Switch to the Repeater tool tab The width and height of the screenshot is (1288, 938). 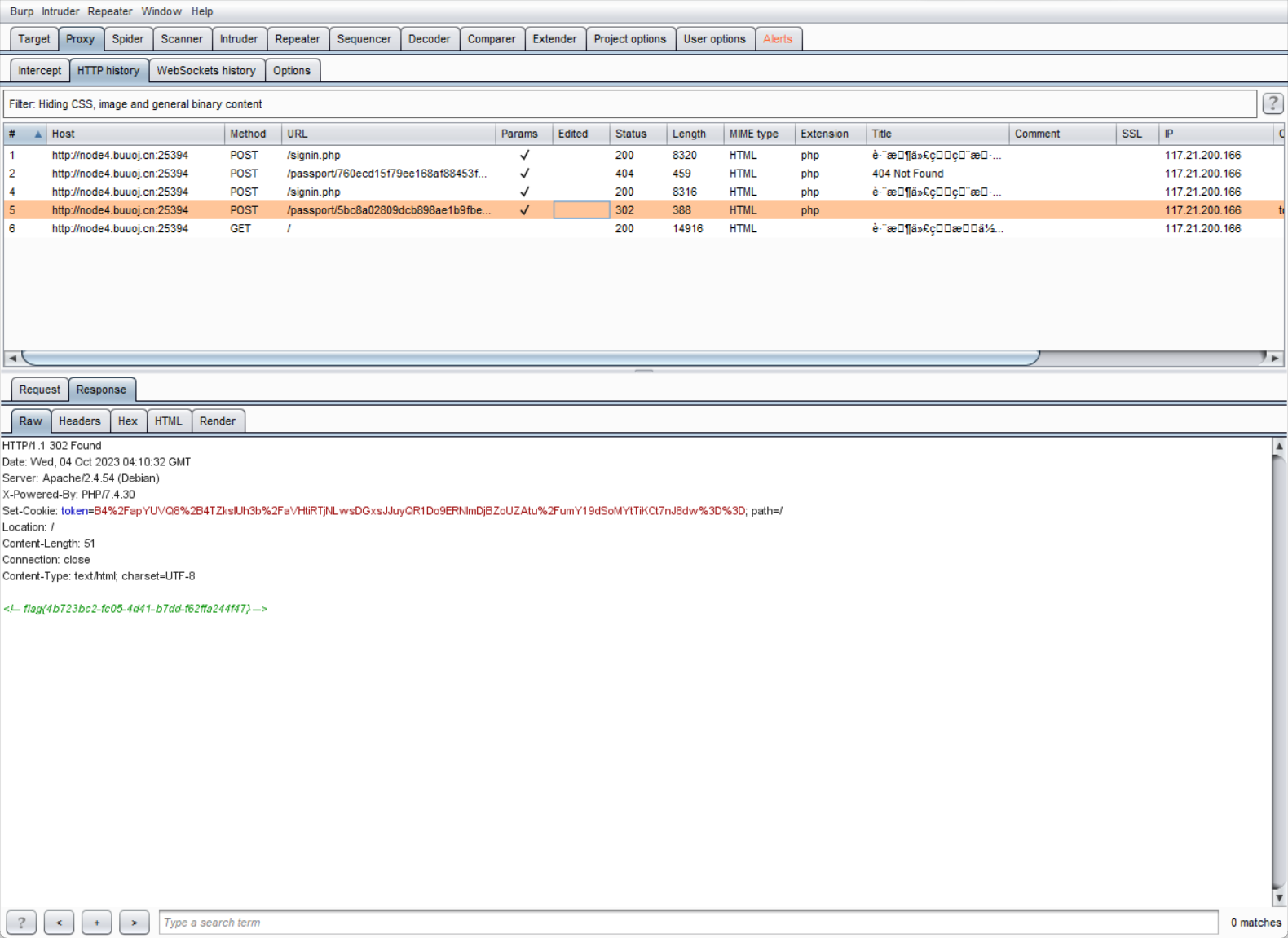coord(298,39)
